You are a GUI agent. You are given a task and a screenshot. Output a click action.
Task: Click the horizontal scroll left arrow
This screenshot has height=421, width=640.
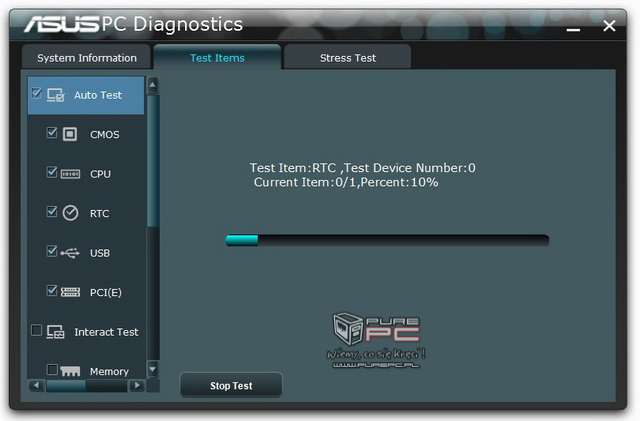pyautogui.click(x=37, y=385)
